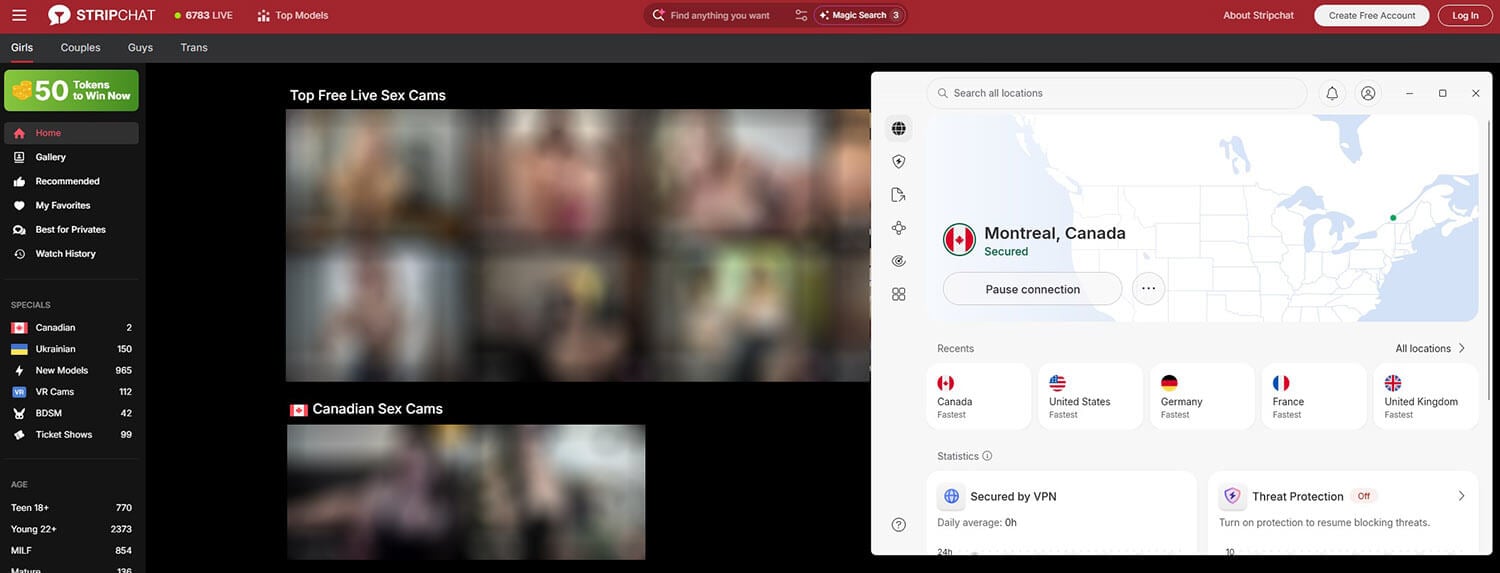Image resolution: width=1500 pixels, height=573 pixels.
Task: Switch to the Couples tab
Action: tap(80, 47)
